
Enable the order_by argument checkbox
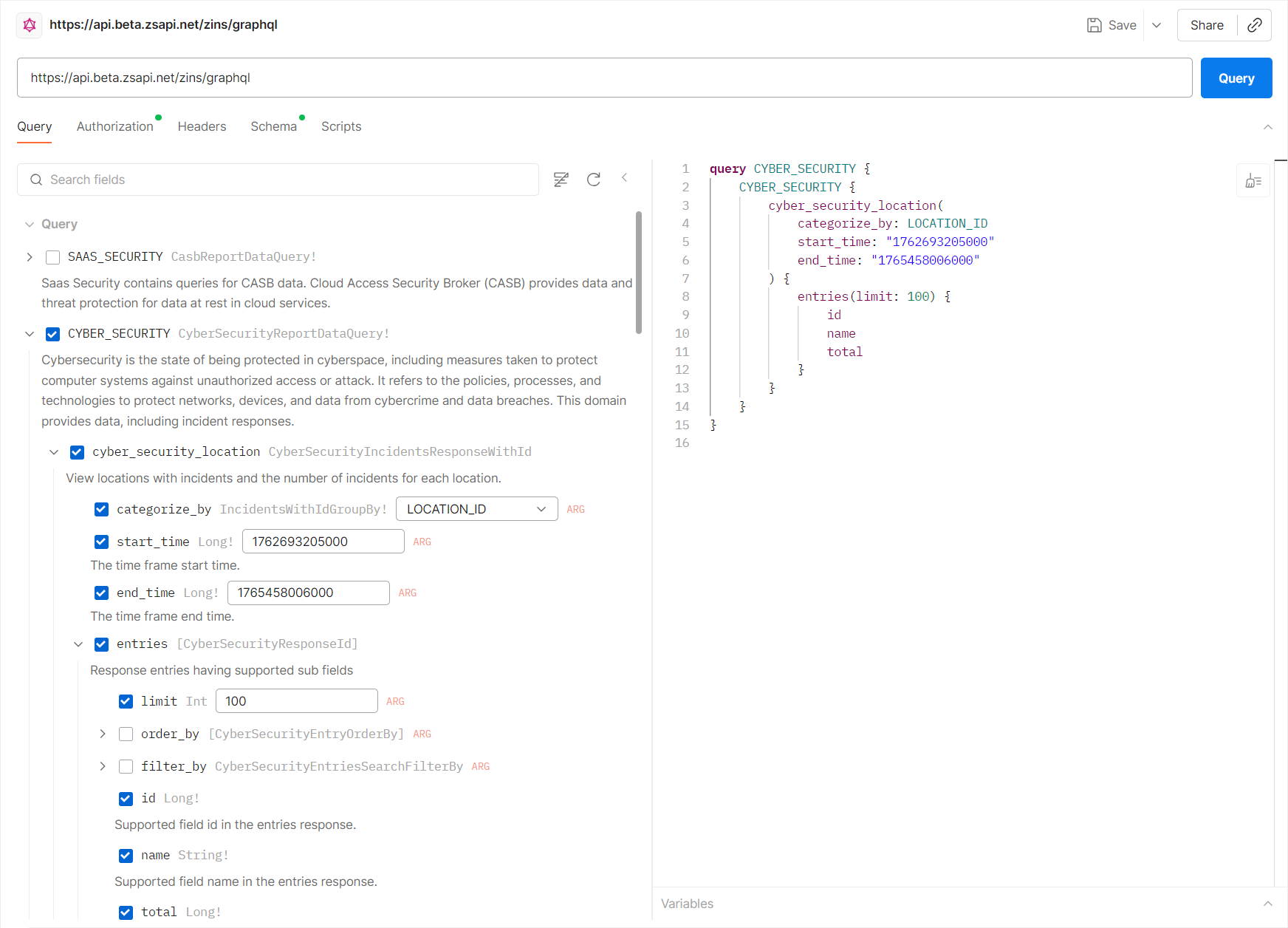tap(126, 734)
